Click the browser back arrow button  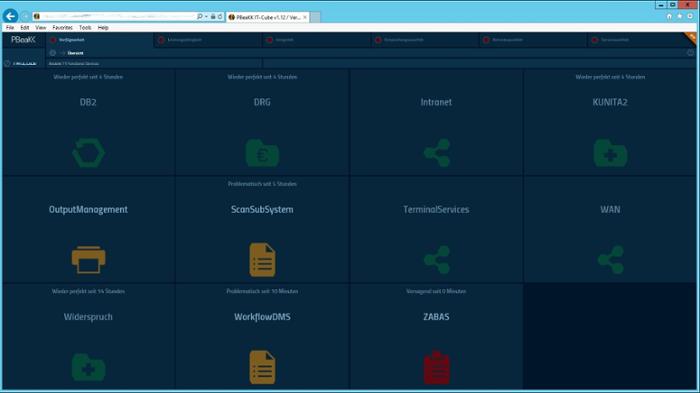click(10, 16)
